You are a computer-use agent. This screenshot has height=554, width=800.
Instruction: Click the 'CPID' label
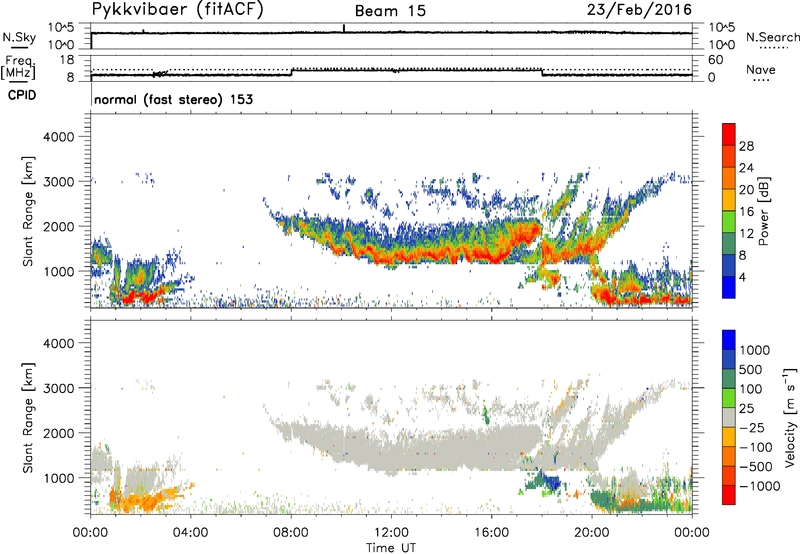tap(22, 95)
